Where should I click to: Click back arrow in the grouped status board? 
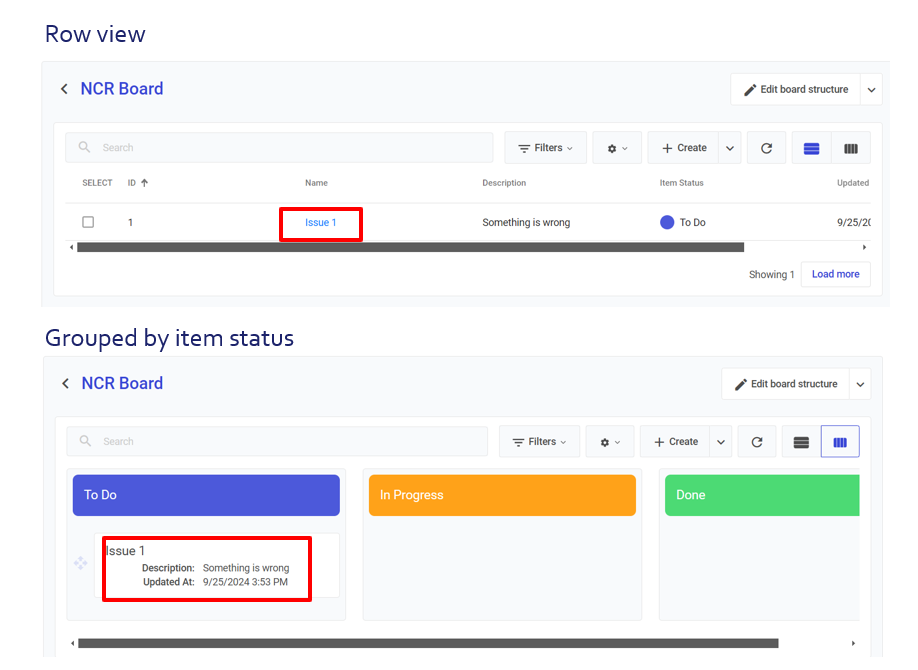pyautogui.click(x=65, y=384)
